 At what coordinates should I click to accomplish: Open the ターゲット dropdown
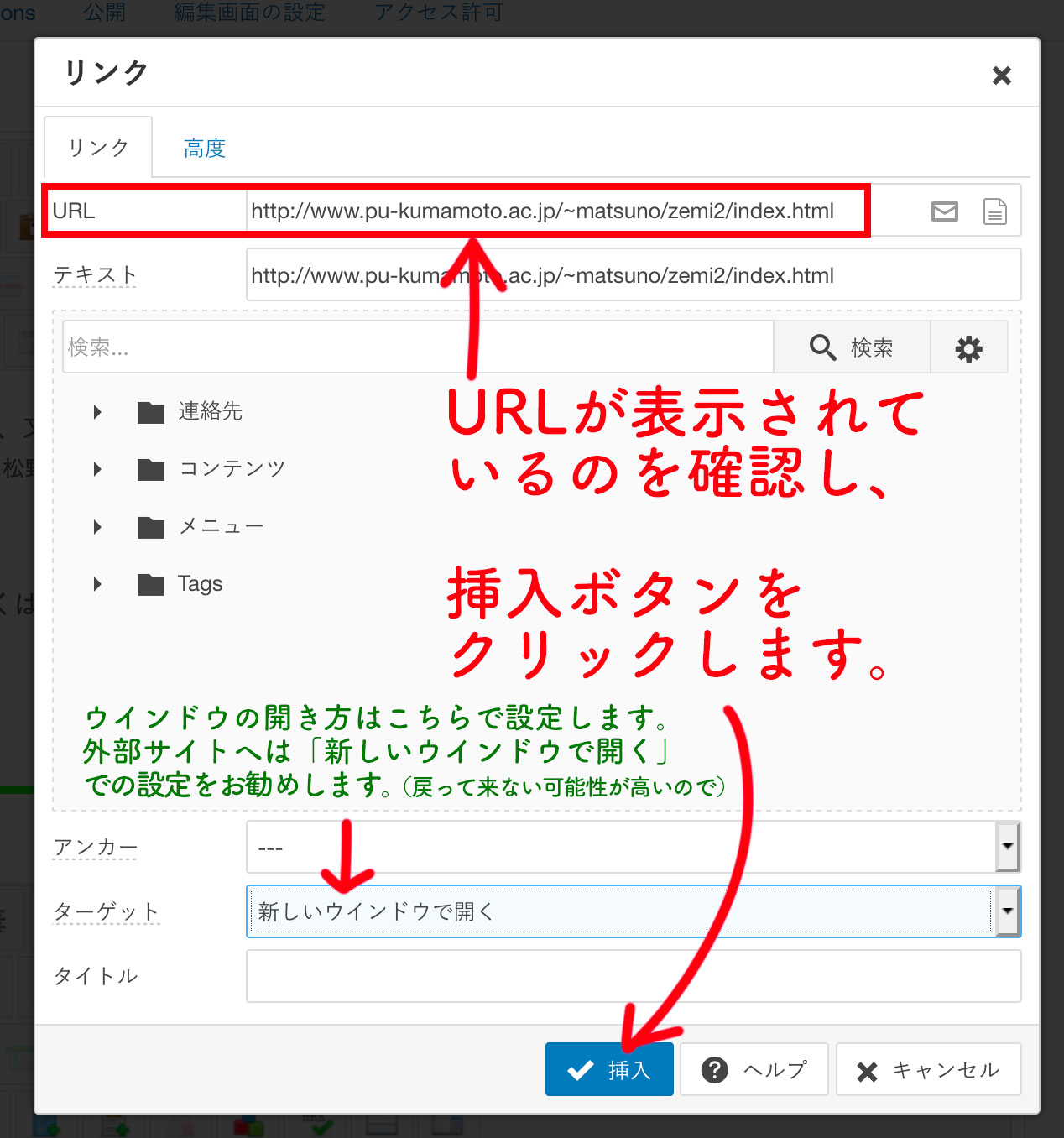[1007, 911]
